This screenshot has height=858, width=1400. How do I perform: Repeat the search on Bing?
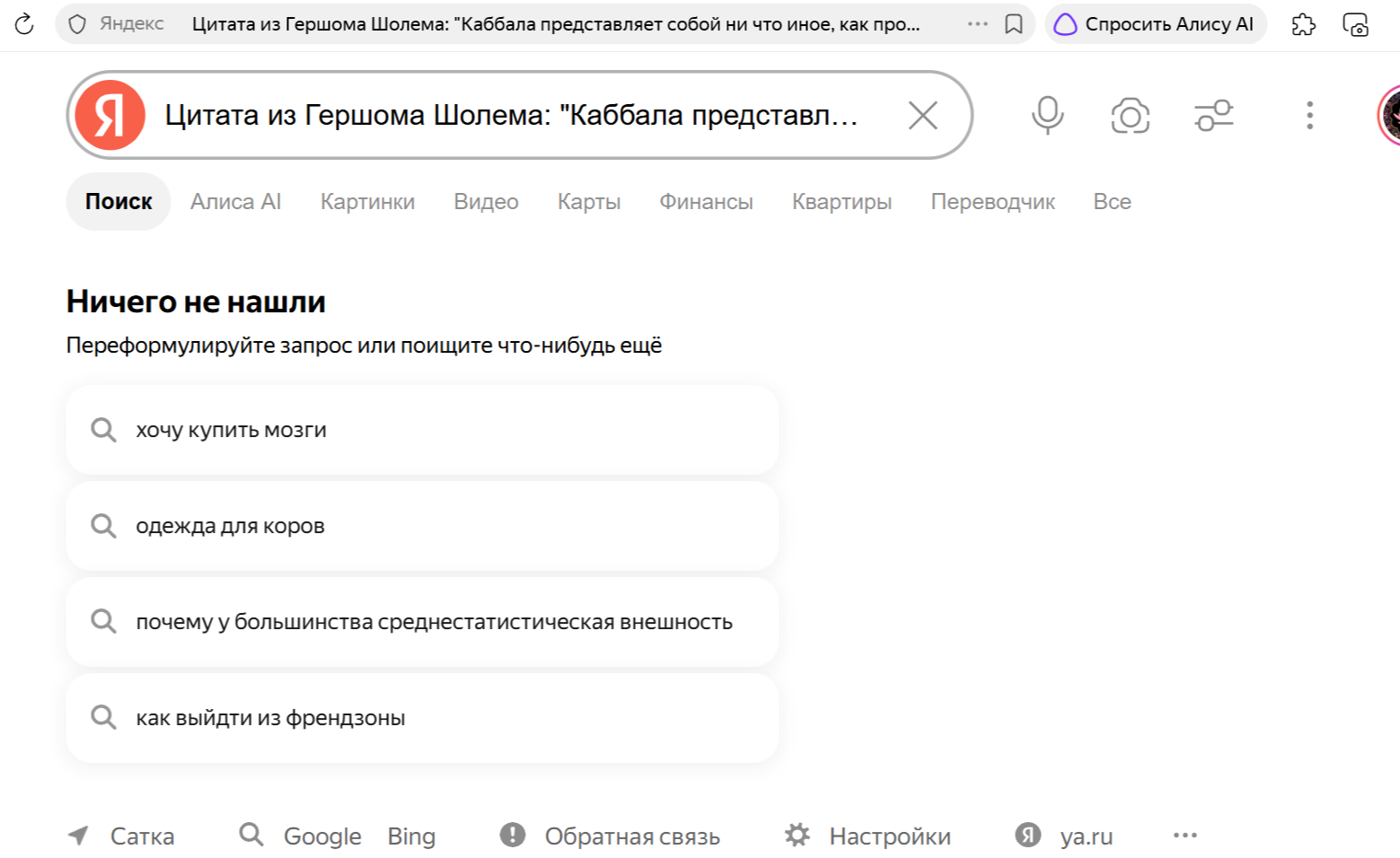pos(411,836)
